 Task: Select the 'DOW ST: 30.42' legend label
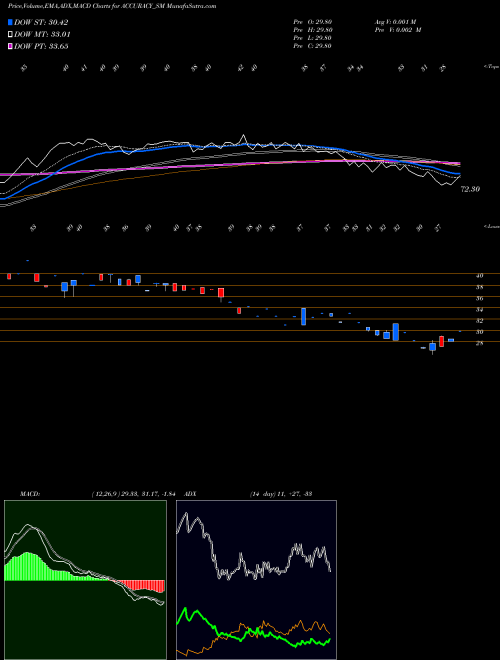pos(41,22)
